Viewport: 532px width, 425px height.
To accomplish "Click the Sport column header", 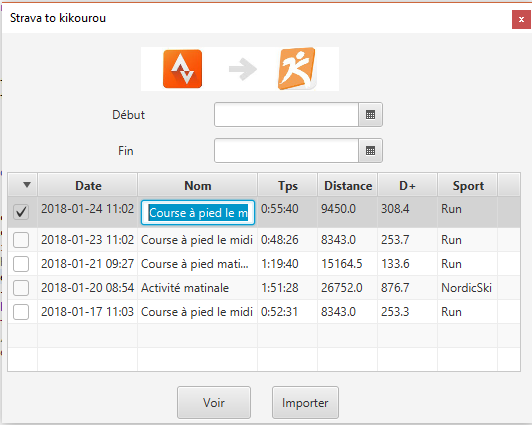I will click(468, 185).
